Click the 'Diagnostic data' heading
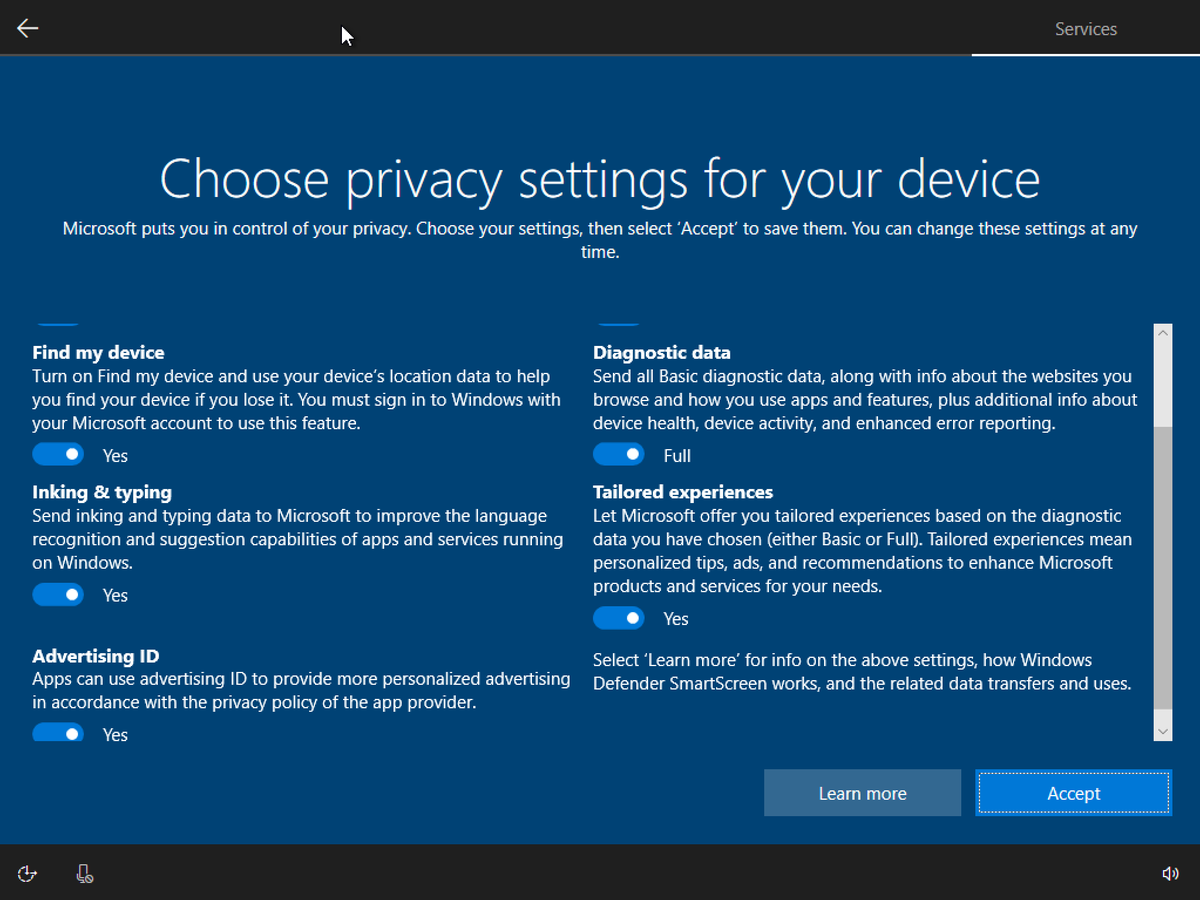Screen dimensions: 1200x900 click(662, 352)
